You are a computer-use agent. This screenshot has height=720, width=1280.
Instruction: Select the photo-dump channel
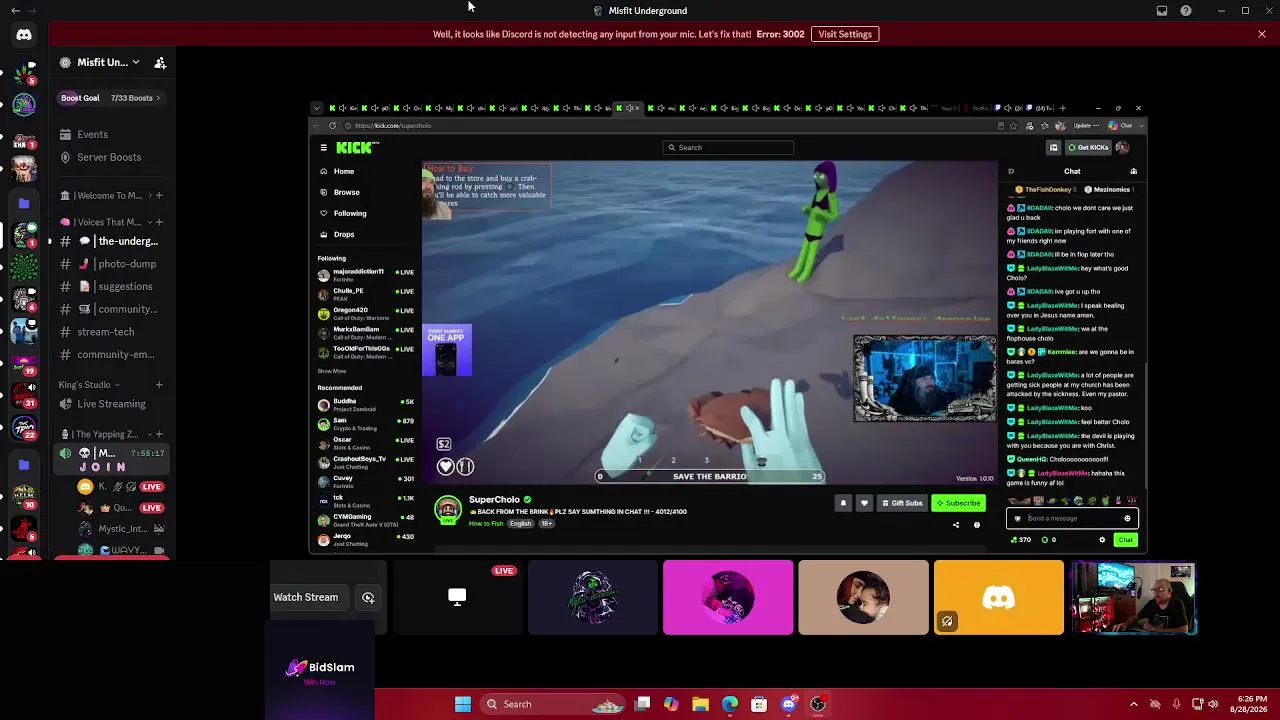point(111,264)
